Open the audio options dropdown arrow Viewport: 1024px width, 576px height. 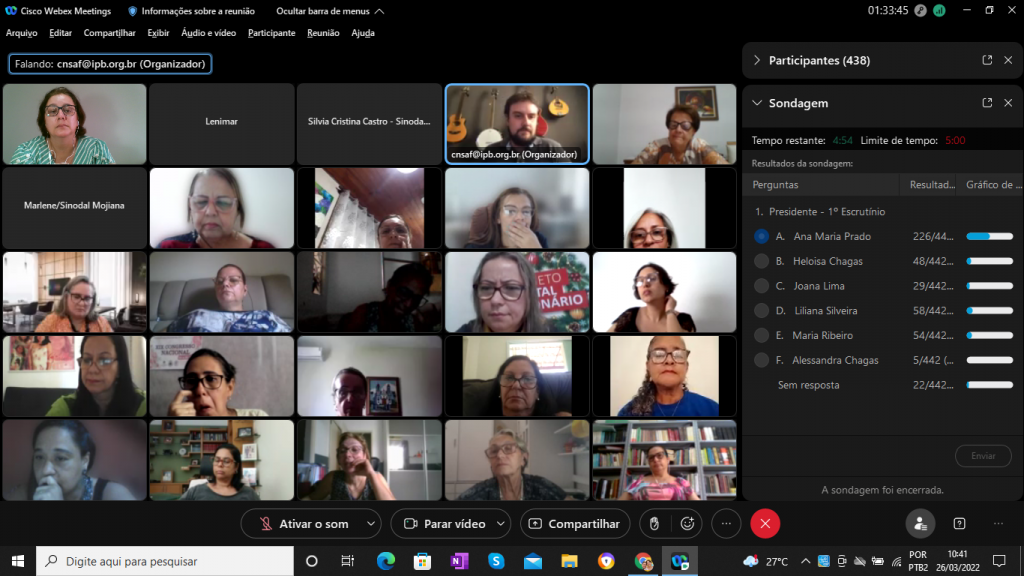(x=371, y=523)
